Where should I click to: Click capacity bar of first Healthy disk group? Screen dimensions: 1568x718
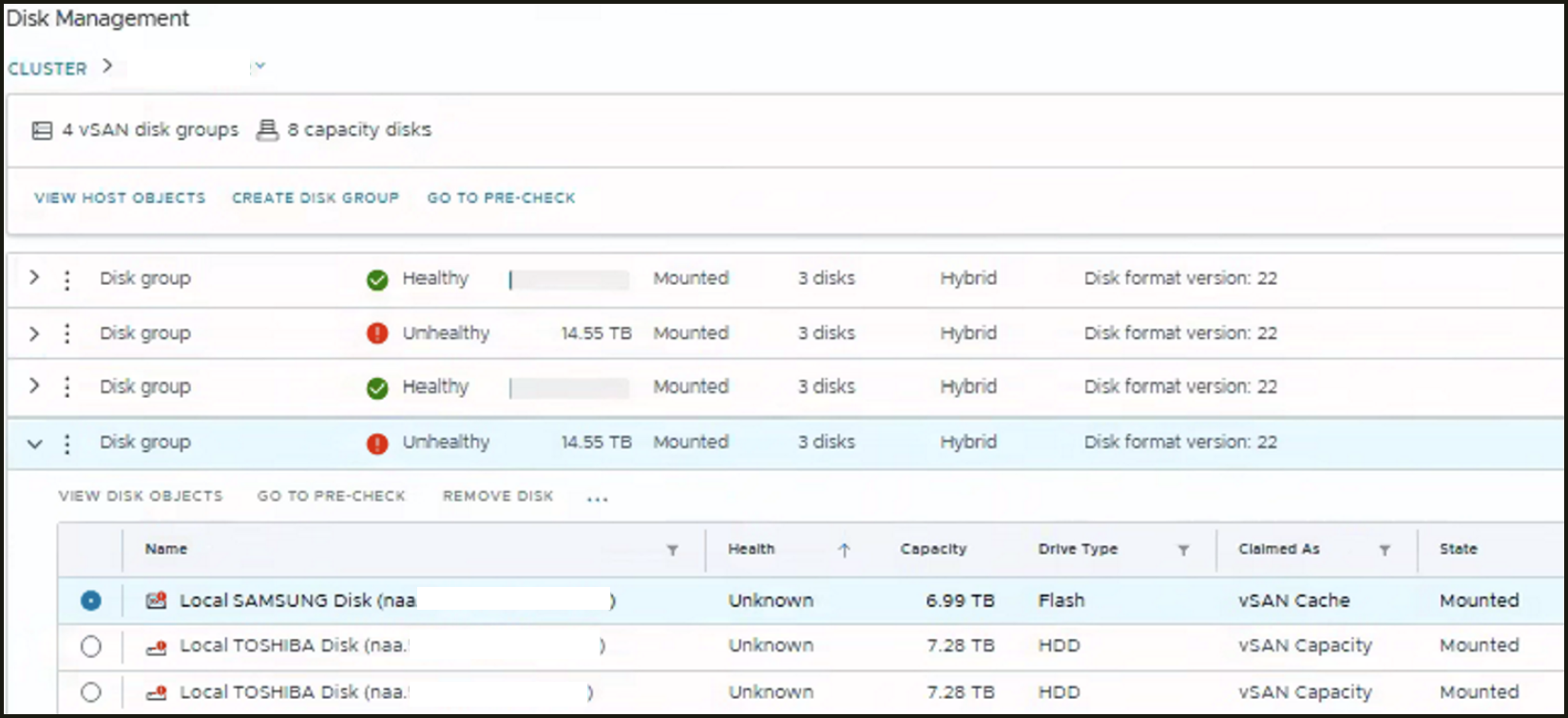[x=569, y=280]
